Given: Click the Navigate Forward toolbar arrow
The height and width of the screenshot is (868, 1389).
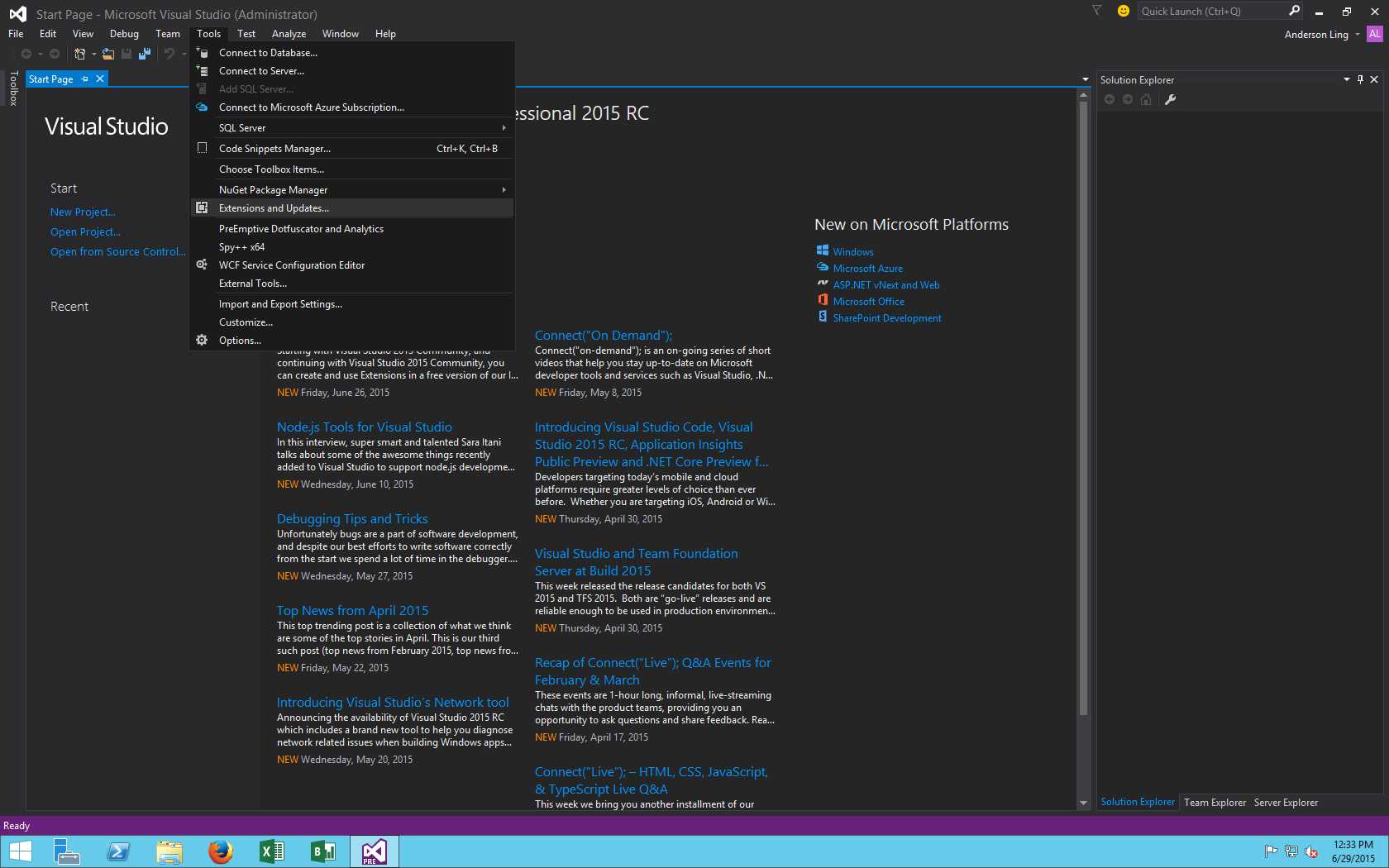Looking at the screenshot, I should (x=55, y=54).
